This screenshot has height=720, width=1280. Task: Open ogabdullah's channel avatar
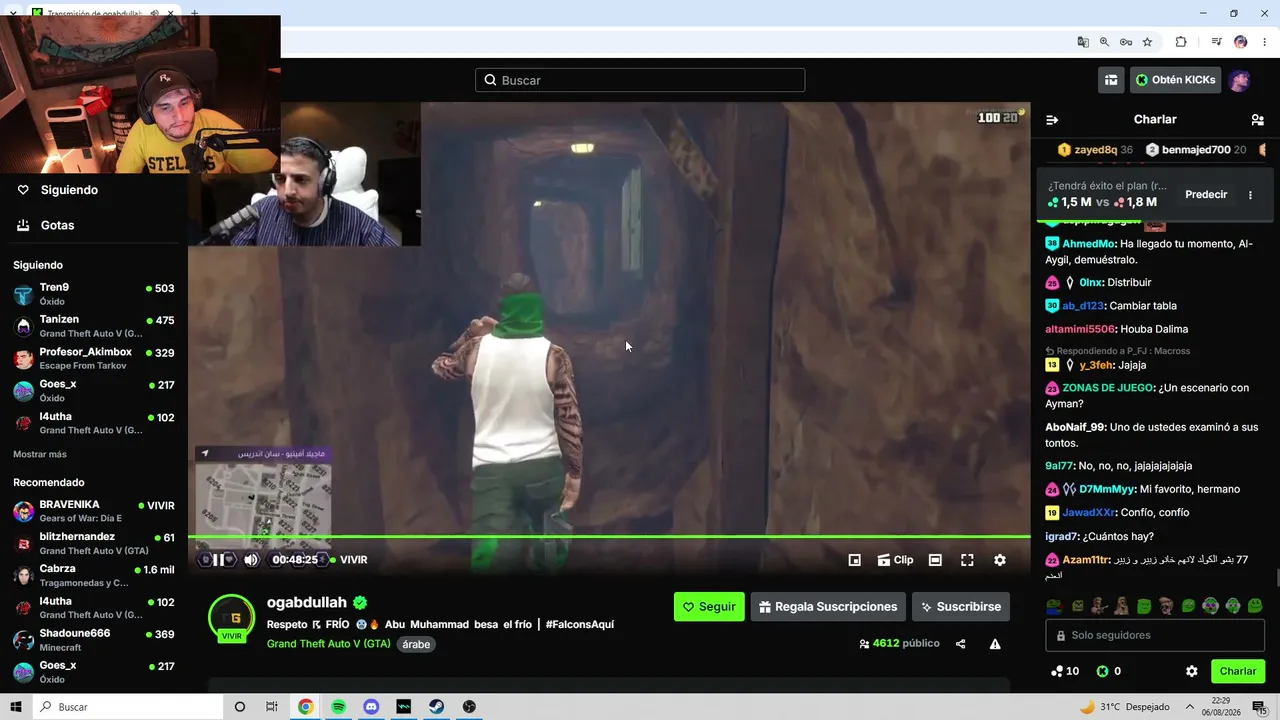click(x=231, y=618)
